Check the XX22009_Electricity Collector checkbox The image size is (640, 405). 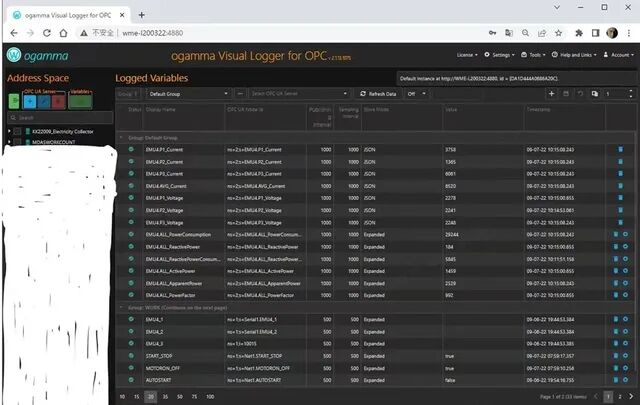[x=18, y=131]
